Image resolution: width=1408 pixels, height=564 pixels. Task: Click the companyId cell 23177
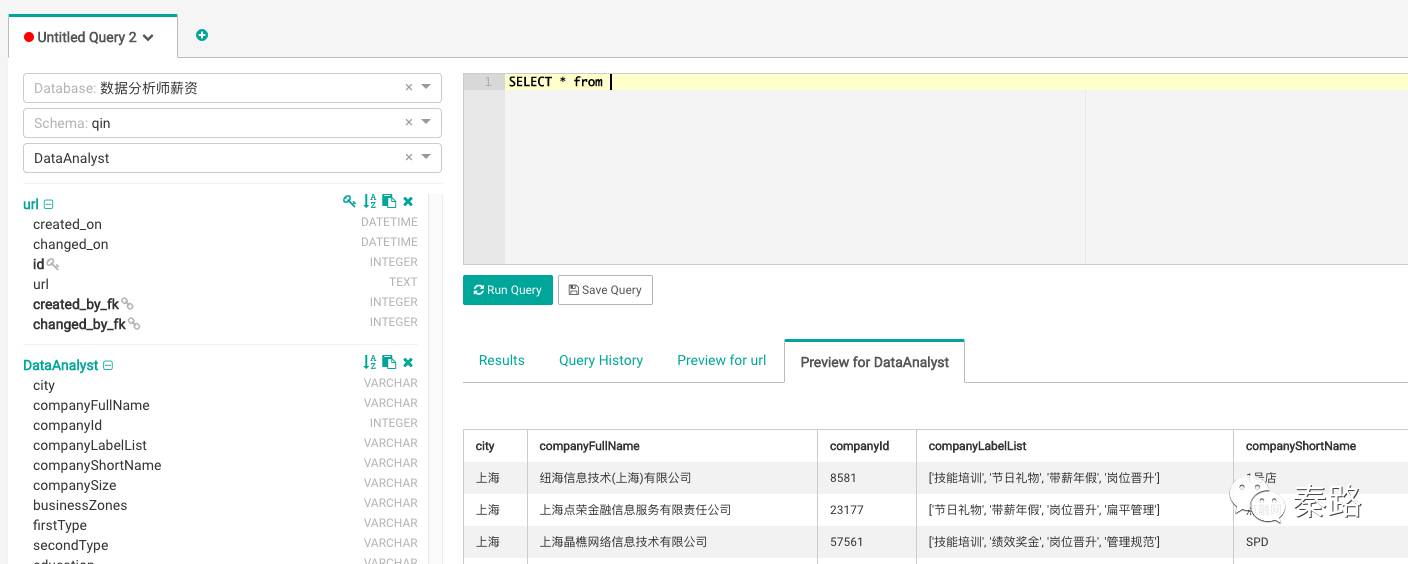tap(867, 510)
